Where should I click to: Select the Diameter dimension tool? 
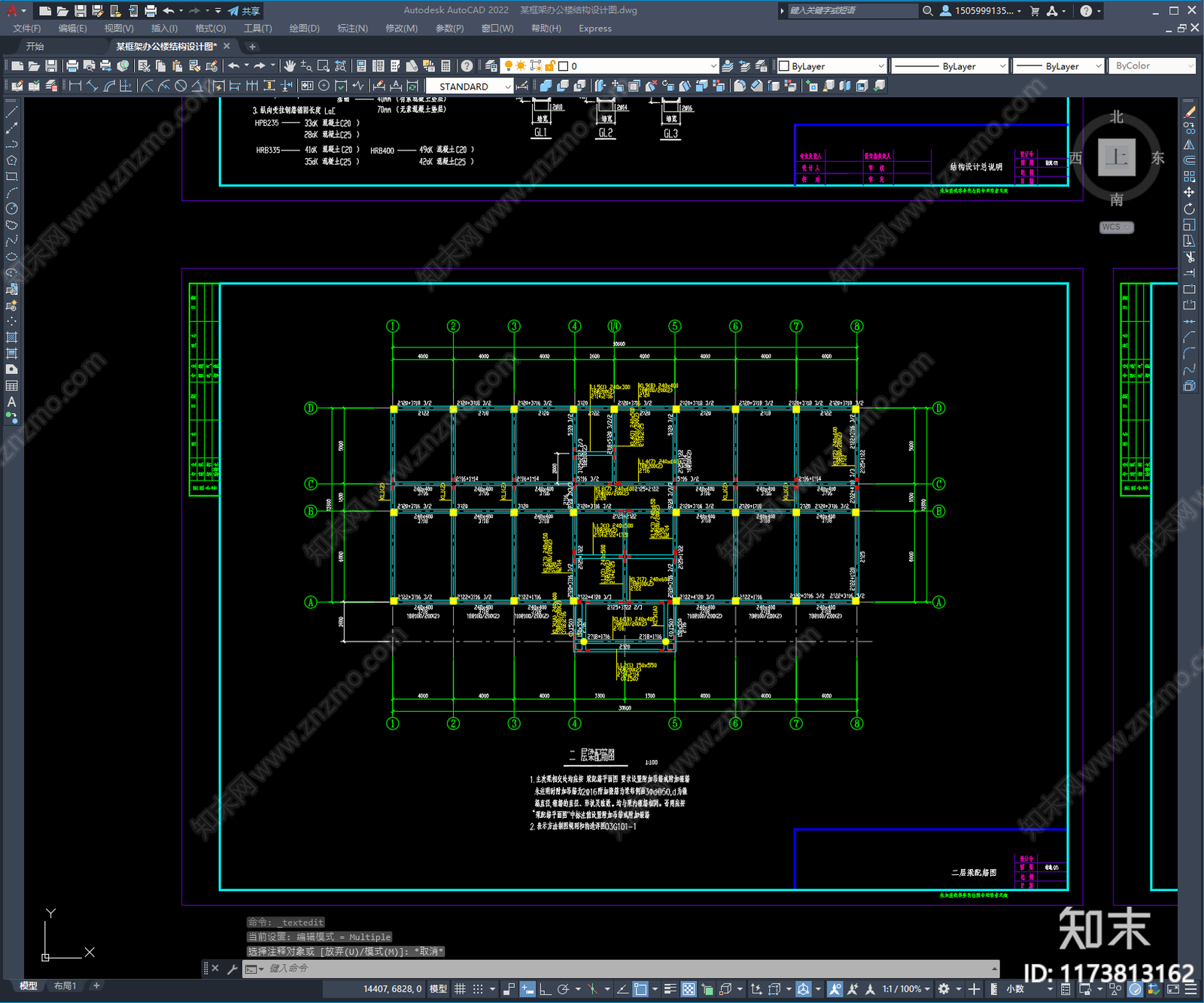(x=181, y=86)
